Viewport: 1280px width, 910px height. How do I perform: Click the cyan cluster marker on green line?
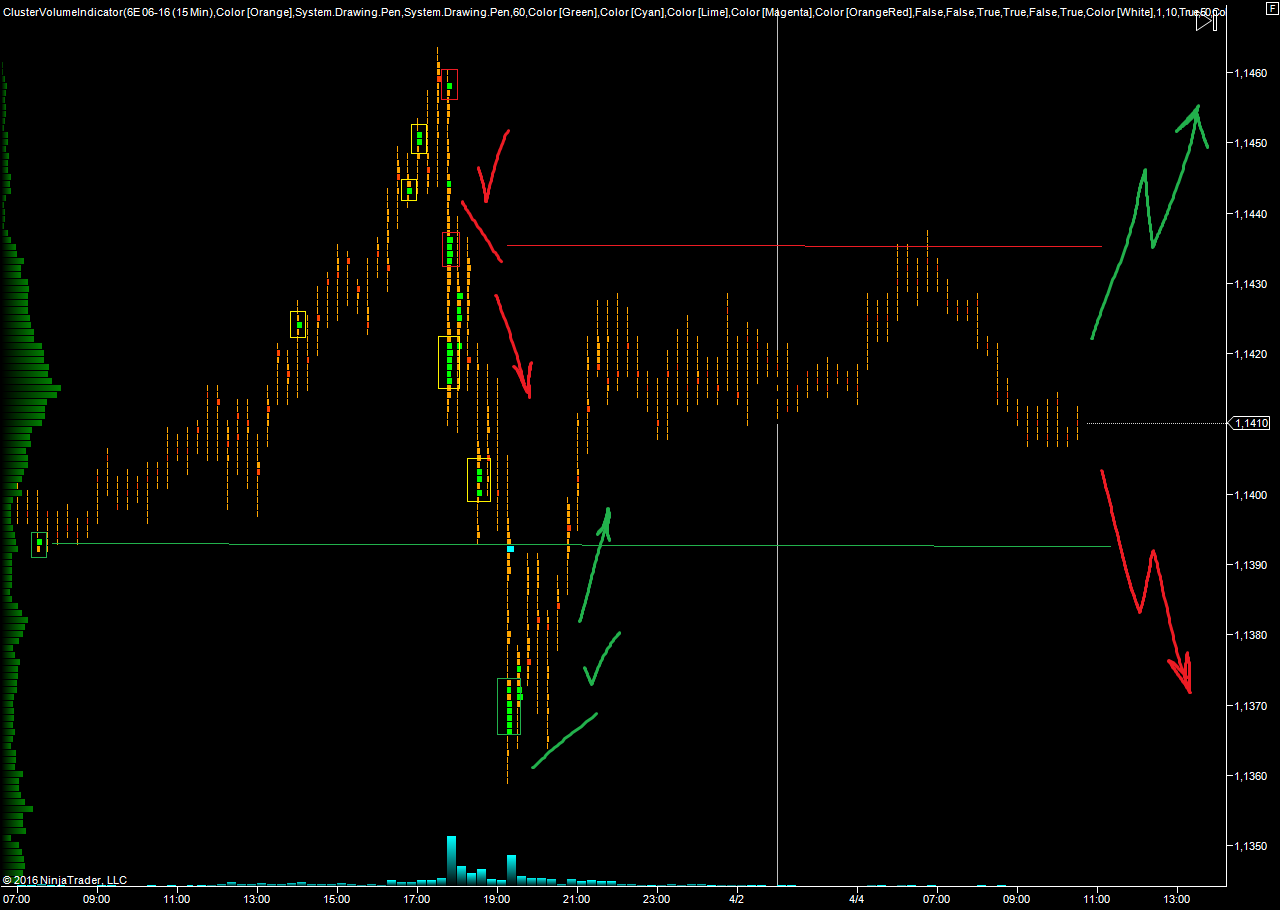(x=510, y=549)
